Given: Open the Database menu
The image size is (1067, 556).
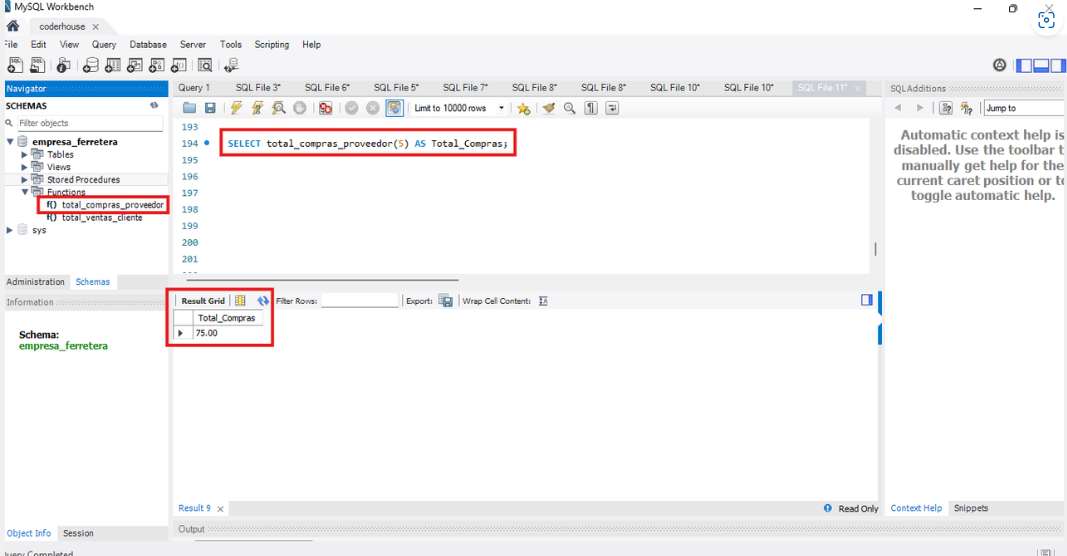Looking at the screenshot, I should pos(148,44).
